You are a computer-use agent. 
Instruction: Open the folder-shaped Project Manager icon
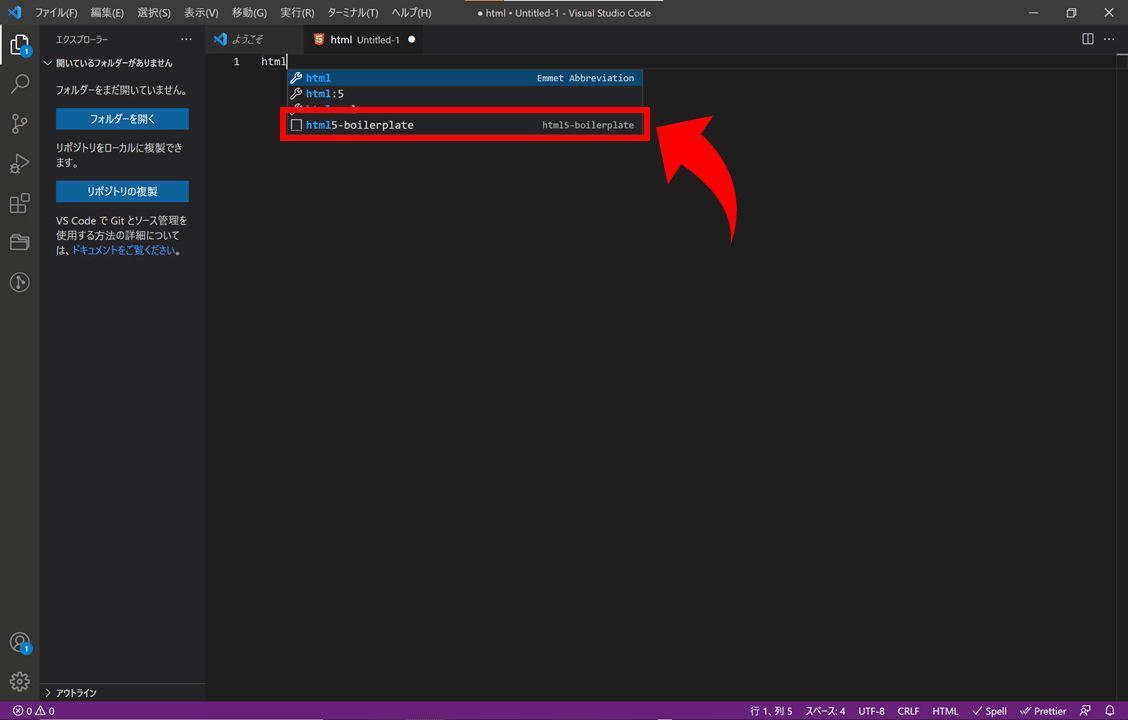(x=19, y=242)
